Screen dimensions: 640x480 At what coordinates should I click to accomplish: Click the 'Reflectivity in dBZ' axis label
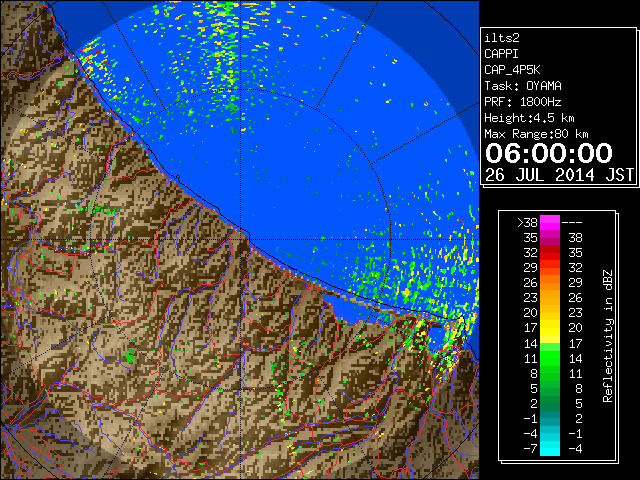607,336
